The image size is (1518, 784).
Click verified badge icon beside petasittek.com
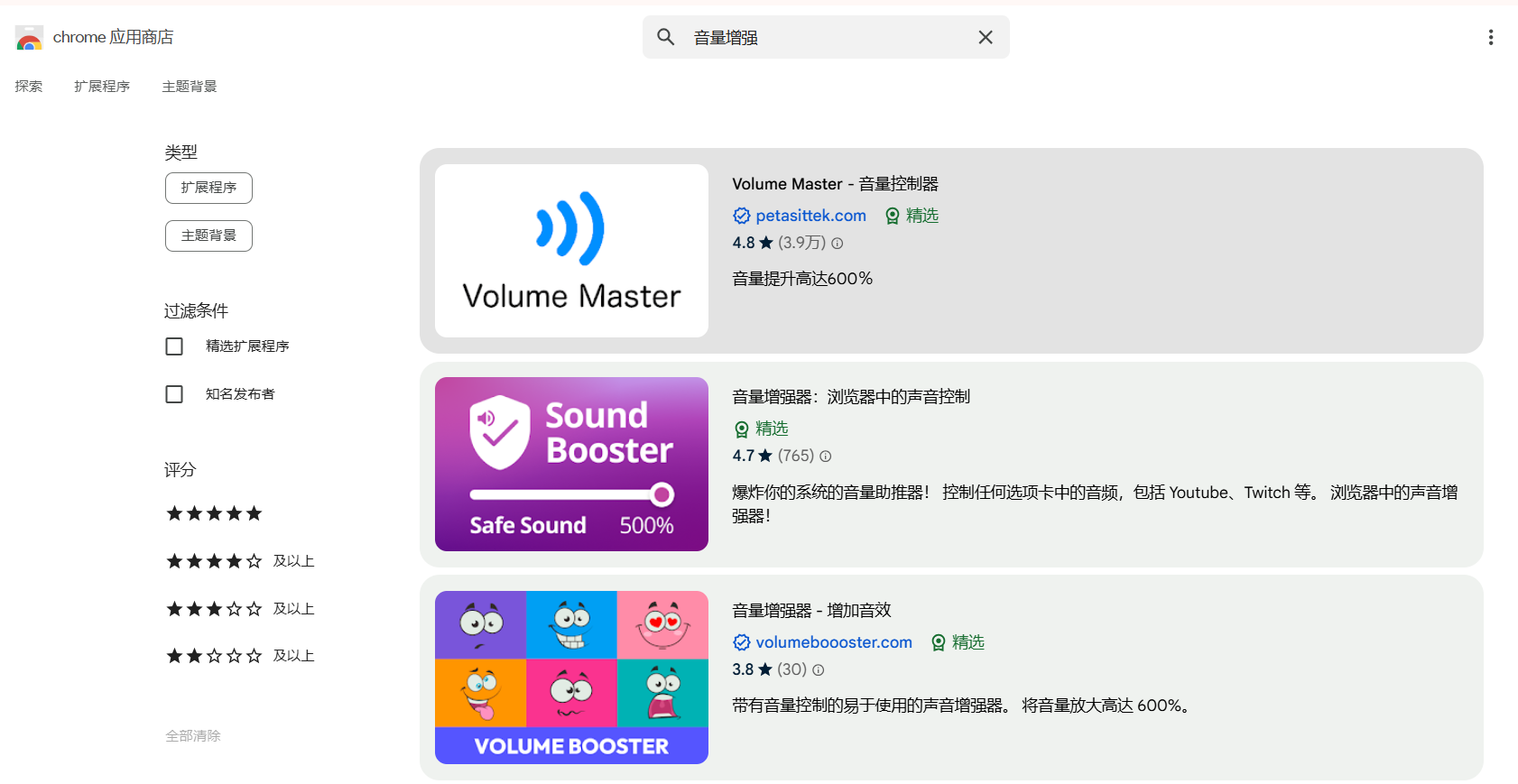click(x=742, y=216)
